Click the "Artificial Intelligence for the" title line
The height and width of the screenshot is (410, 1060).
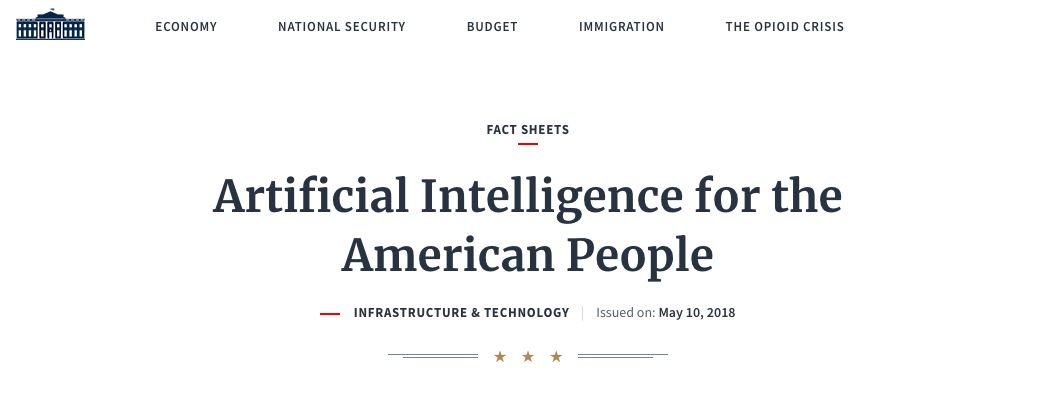coord(528,196)
